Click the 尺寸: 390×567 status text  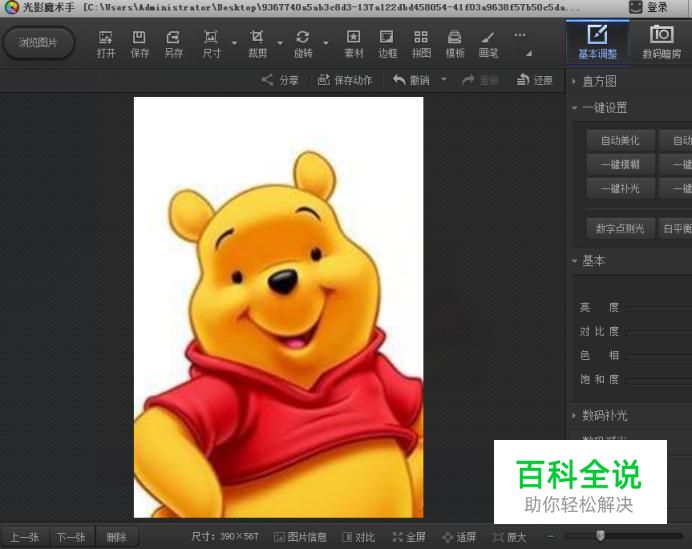click(x=225, y=537)
